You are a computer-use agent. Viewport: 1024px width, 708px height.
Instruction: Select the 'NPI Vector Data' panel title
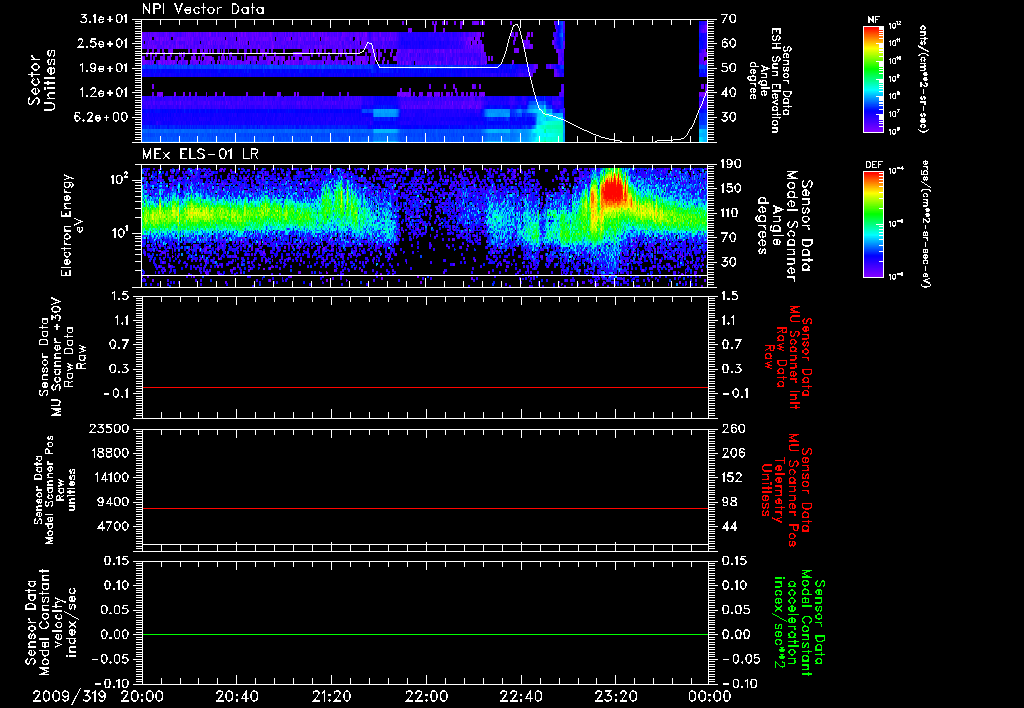203,9
